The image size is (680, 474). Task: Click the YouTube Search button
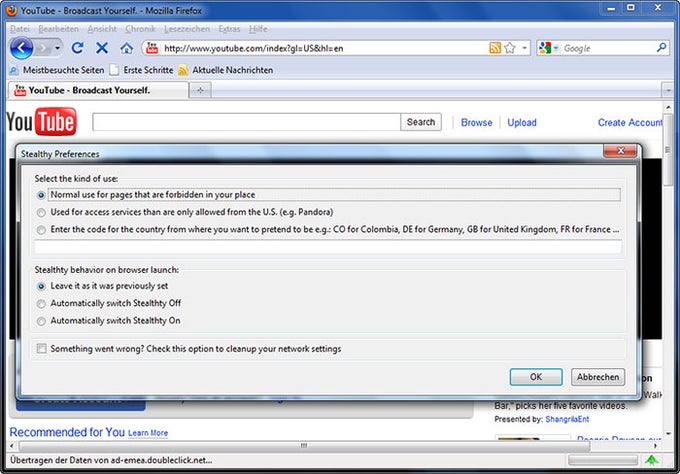(x=421, y=122)
